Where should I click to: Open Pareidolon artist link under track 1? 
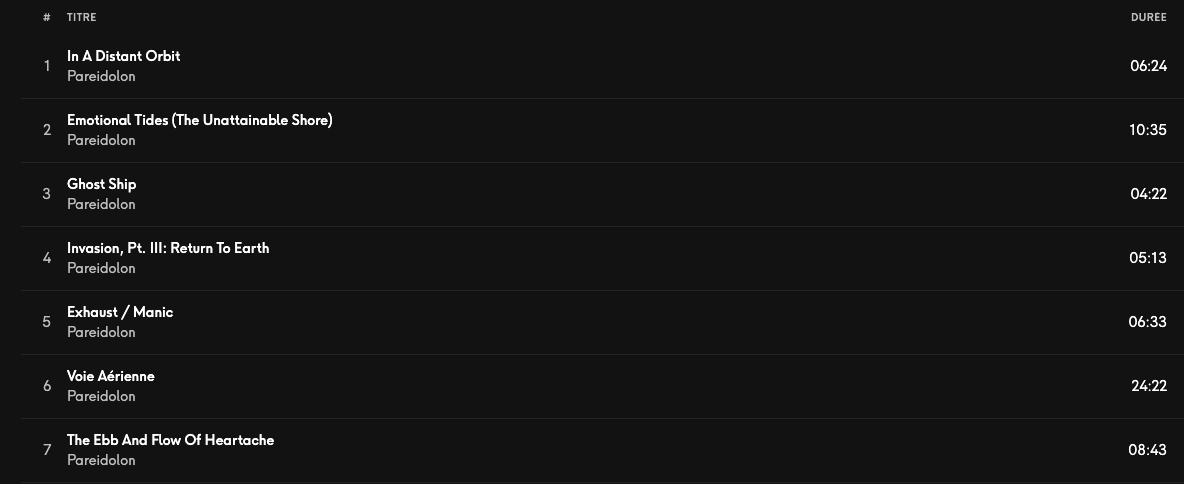tap(101, 76)
